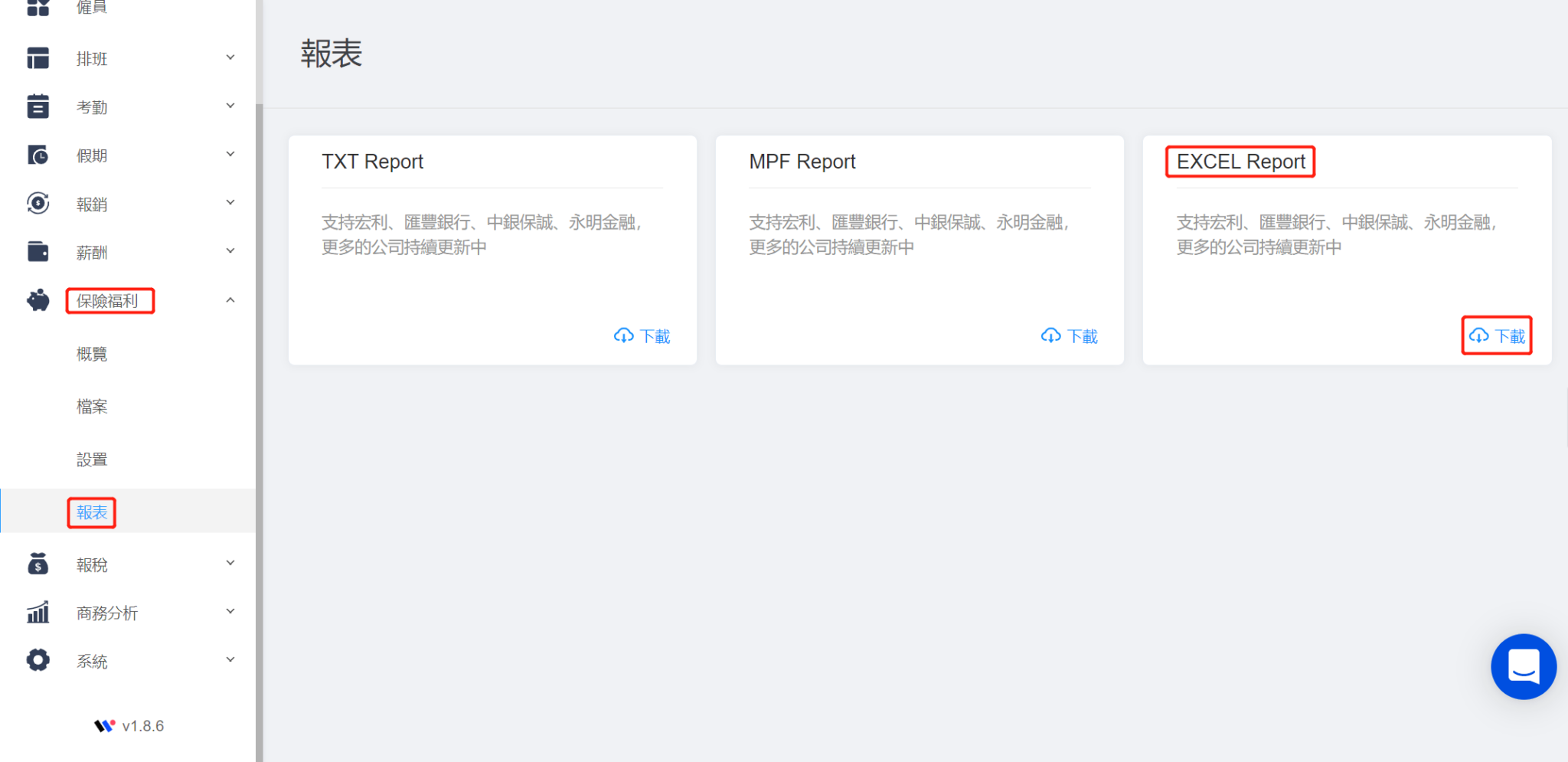Click the 商務分析 analytics chart icon
This screenshot has width=1568, height=762.
[x=38, y=612]
